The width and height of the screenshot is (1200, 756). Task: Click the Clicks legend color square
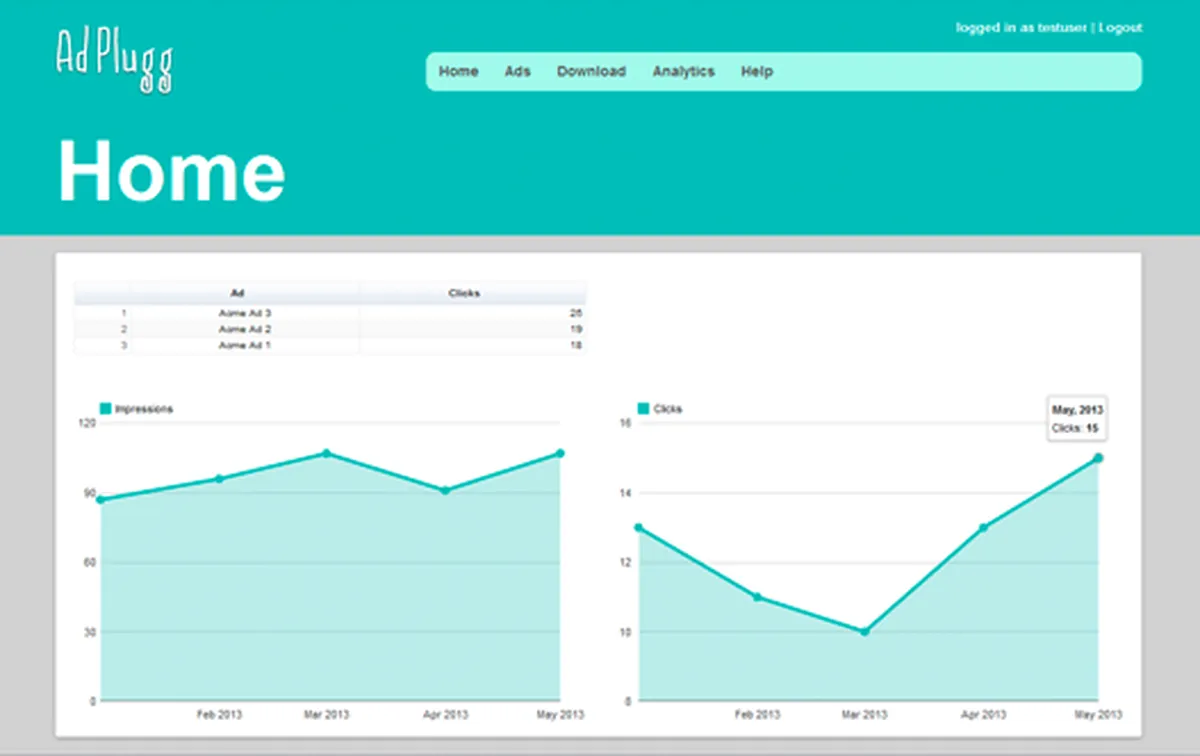pos(643,408)
